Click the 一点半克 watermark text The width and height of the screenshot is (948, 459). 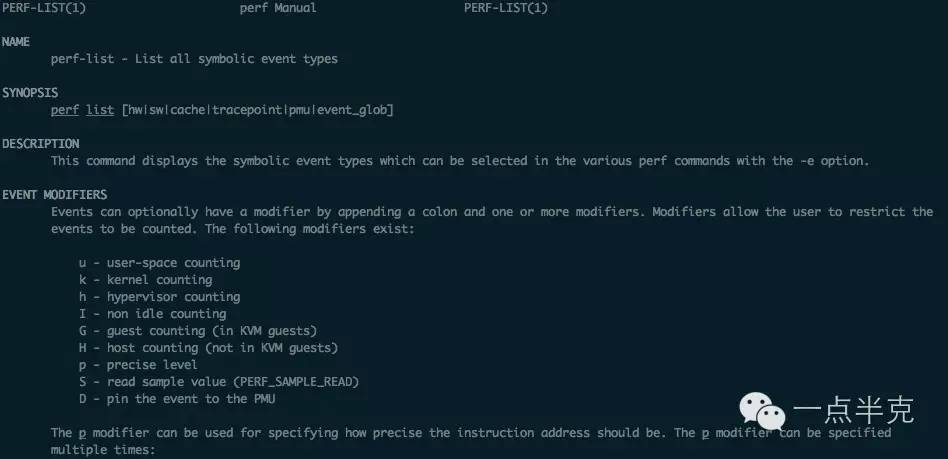coord(852,411)
